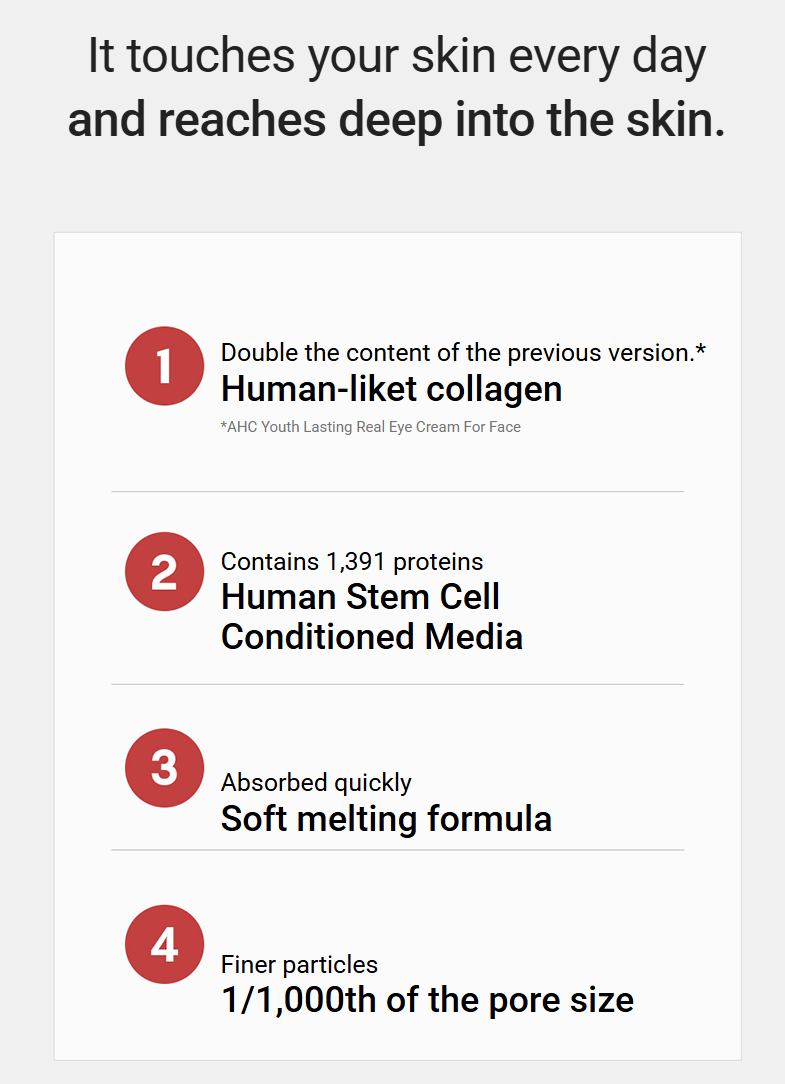Click 'It touches your skin every day' headline
This screenshot has height=1084, width=785.
click(x=397, y=57)
